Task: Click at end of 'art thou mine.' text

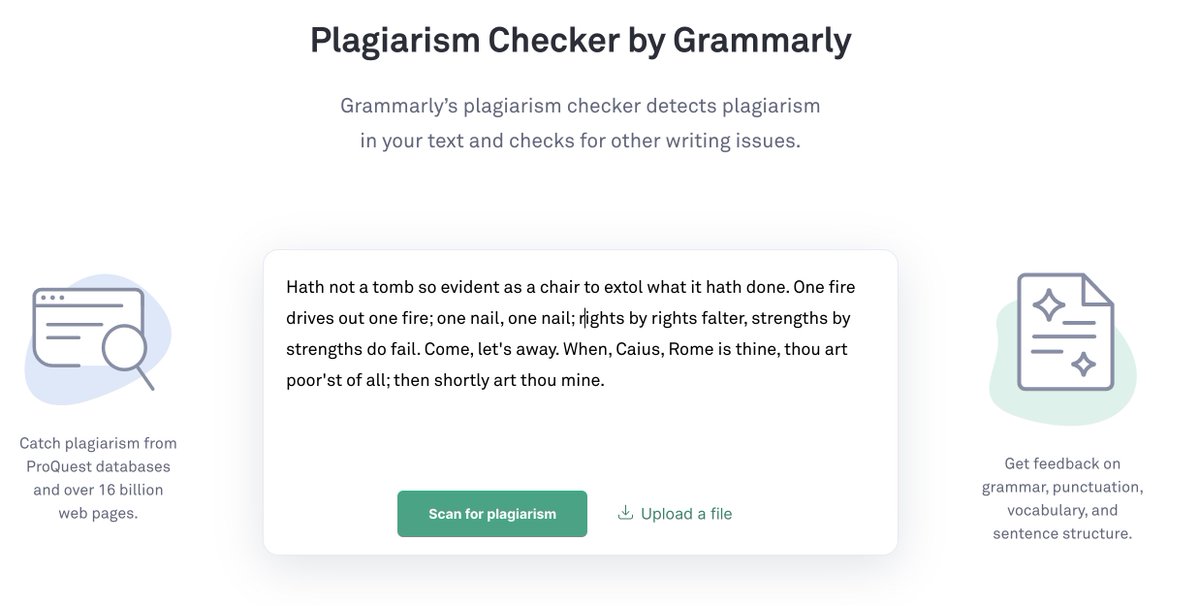Action: [606, 380]
